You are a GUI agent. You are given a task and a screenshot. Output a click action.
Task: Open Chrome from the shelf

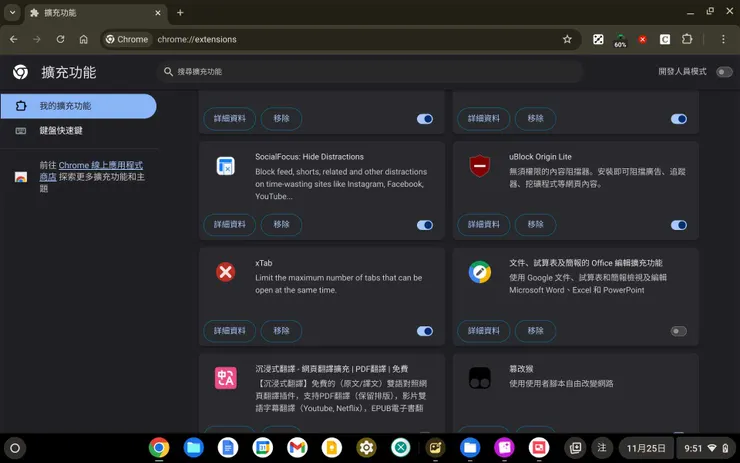(x=159, y=447)
